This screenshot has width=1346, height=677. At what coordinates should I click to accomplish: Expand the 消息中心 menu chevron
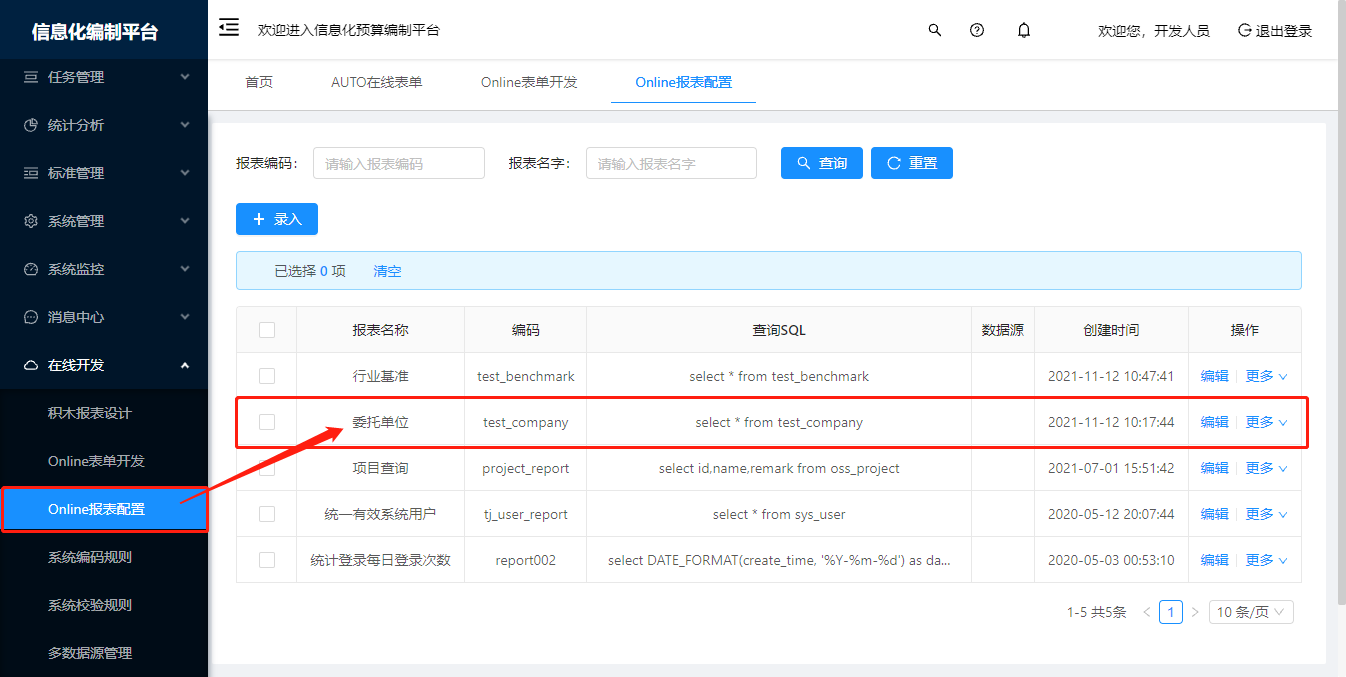tap(185, 317)
